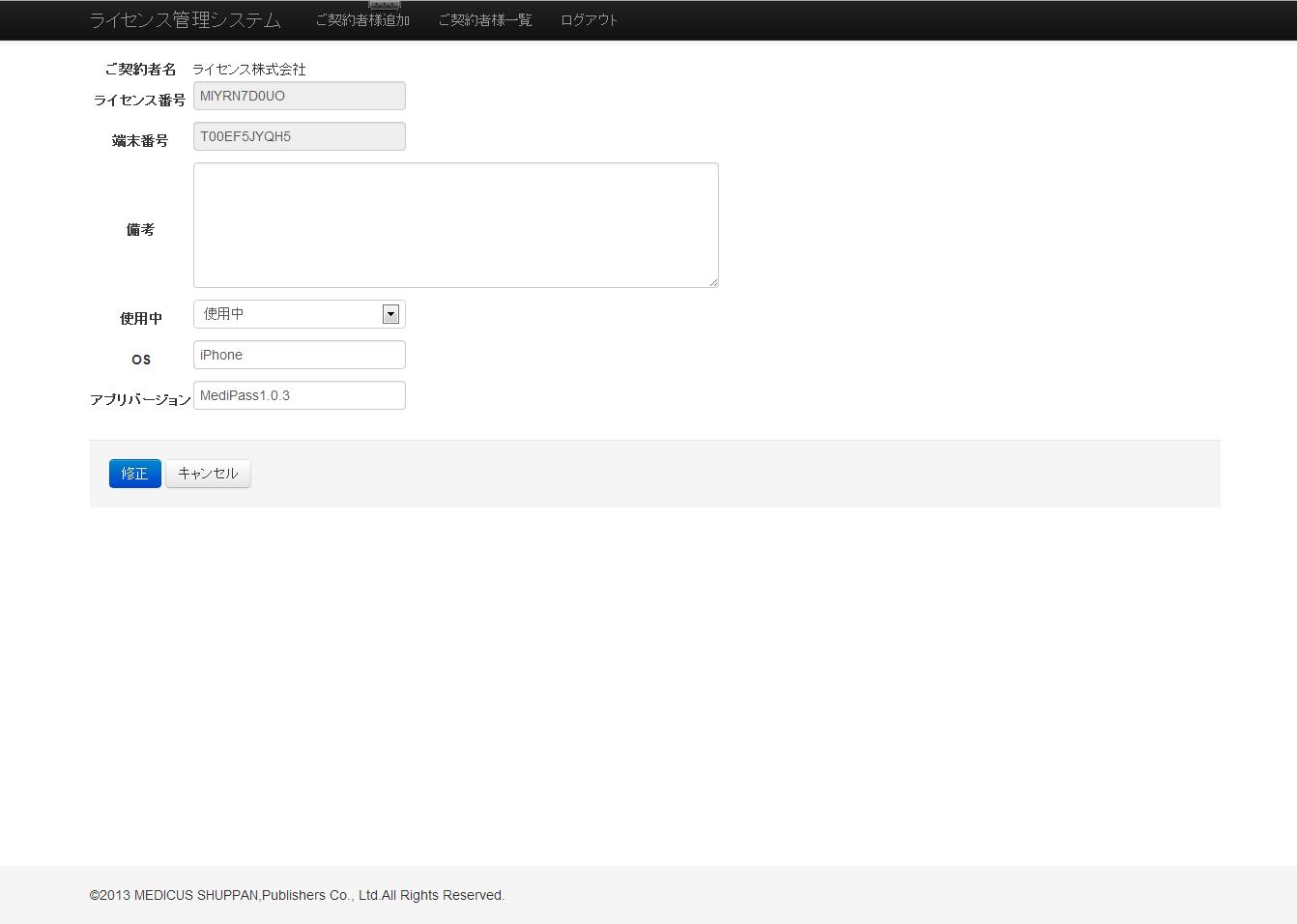The width and height of the screenshot is (1297, 924).
Task: Click the アプリバージョン label
Action: (140, 399)
